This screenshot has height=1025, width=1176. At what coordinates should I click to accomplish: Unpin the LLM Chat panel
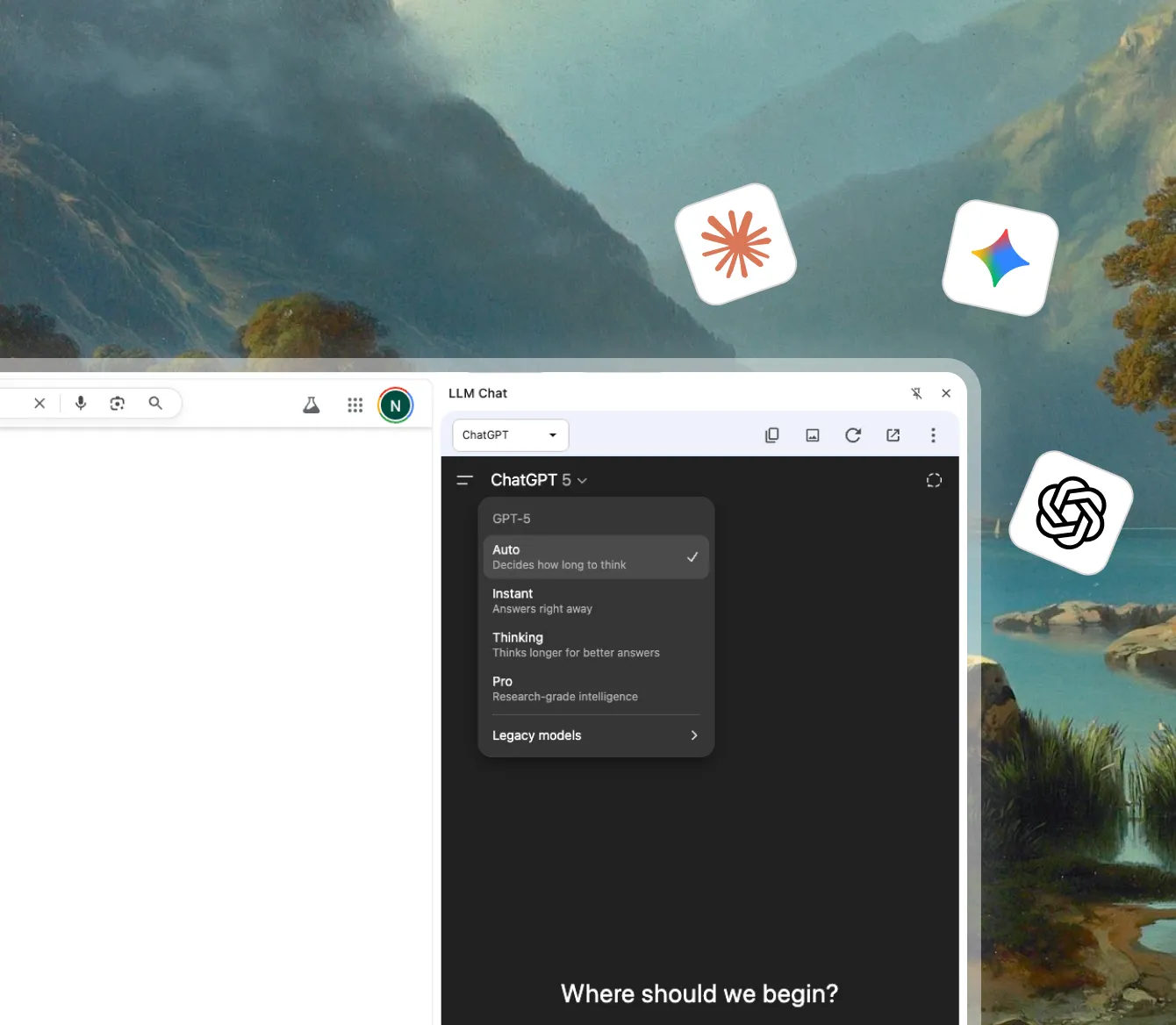coord(916,393)
